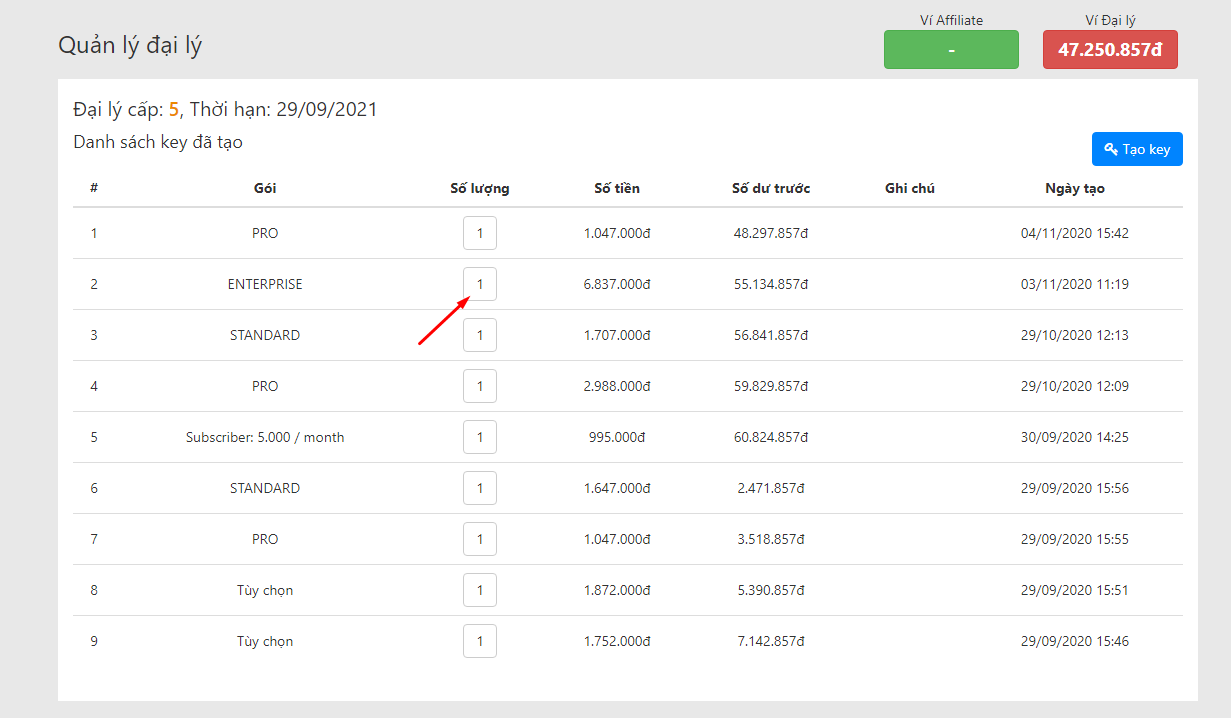The image size is (1231, 718).
Task: Open the green Ví Affiliate wallet button
Action: [951, 50]
